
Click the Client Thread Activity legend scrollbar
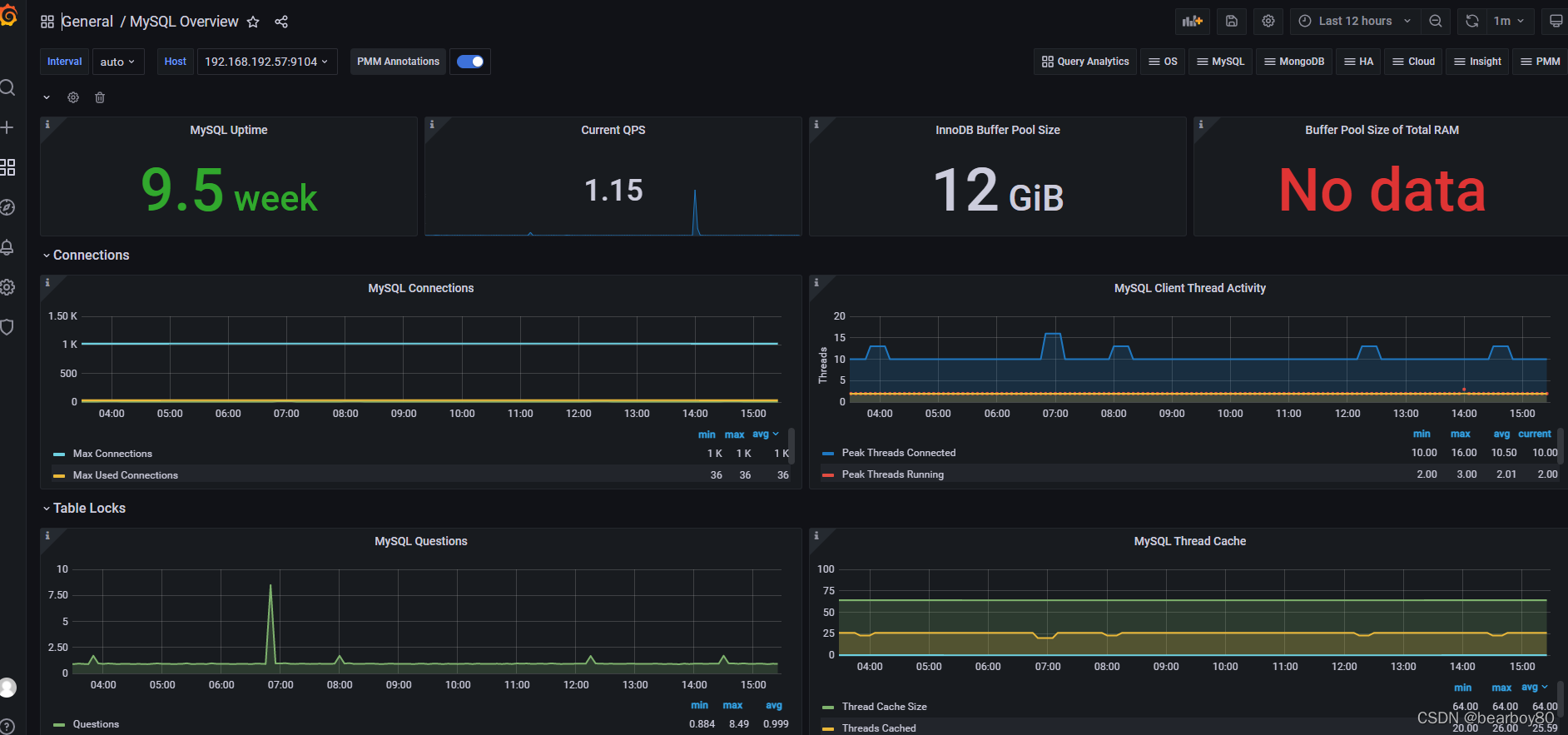(1560, 445)
